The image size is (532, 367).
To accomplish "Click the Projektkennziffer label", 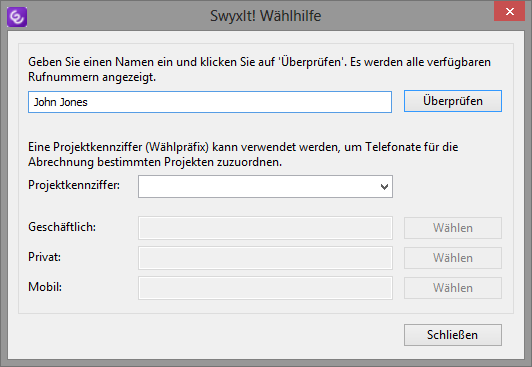I will click(x=74, y=186).
